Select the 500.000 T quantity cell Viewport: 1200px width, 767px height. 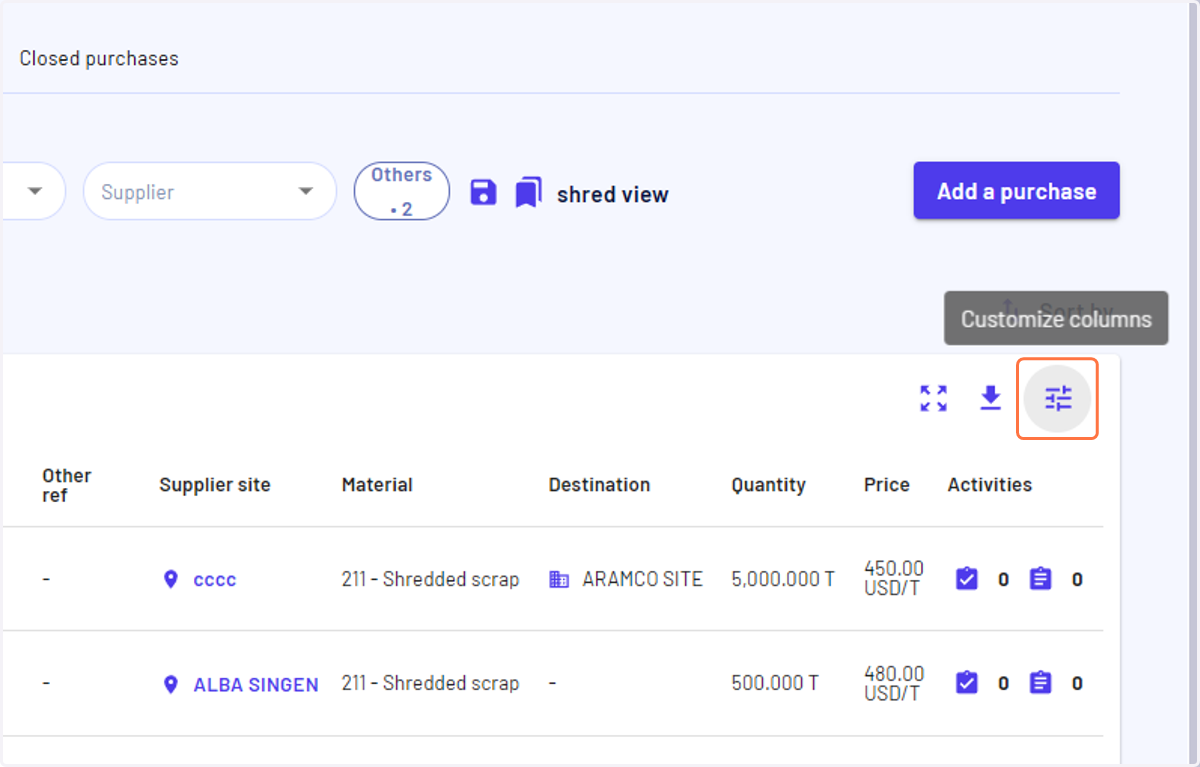point(775,683)
